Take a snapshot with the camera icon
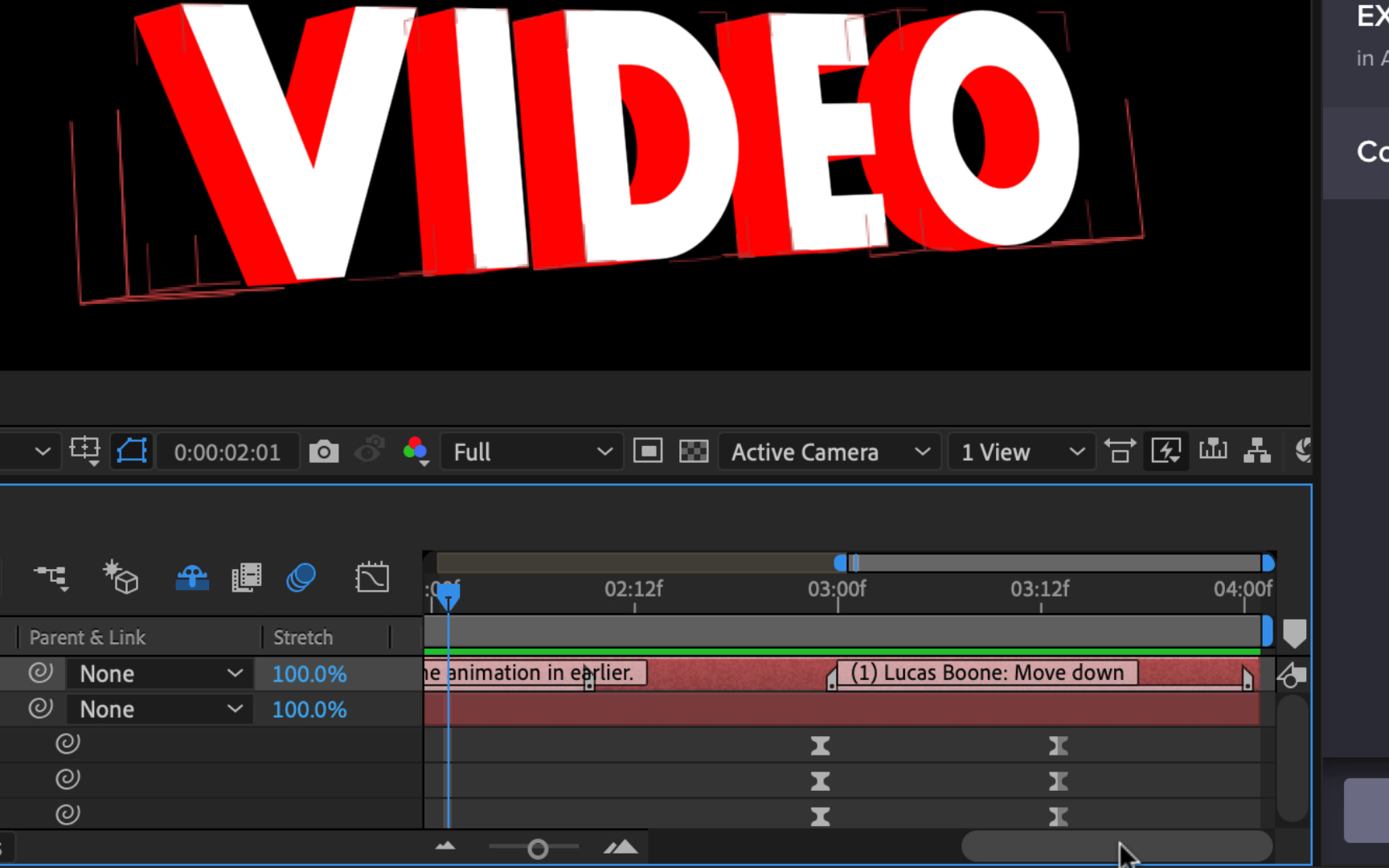Viewport: 1389px width, 868px height. click(x=324, y=452)
